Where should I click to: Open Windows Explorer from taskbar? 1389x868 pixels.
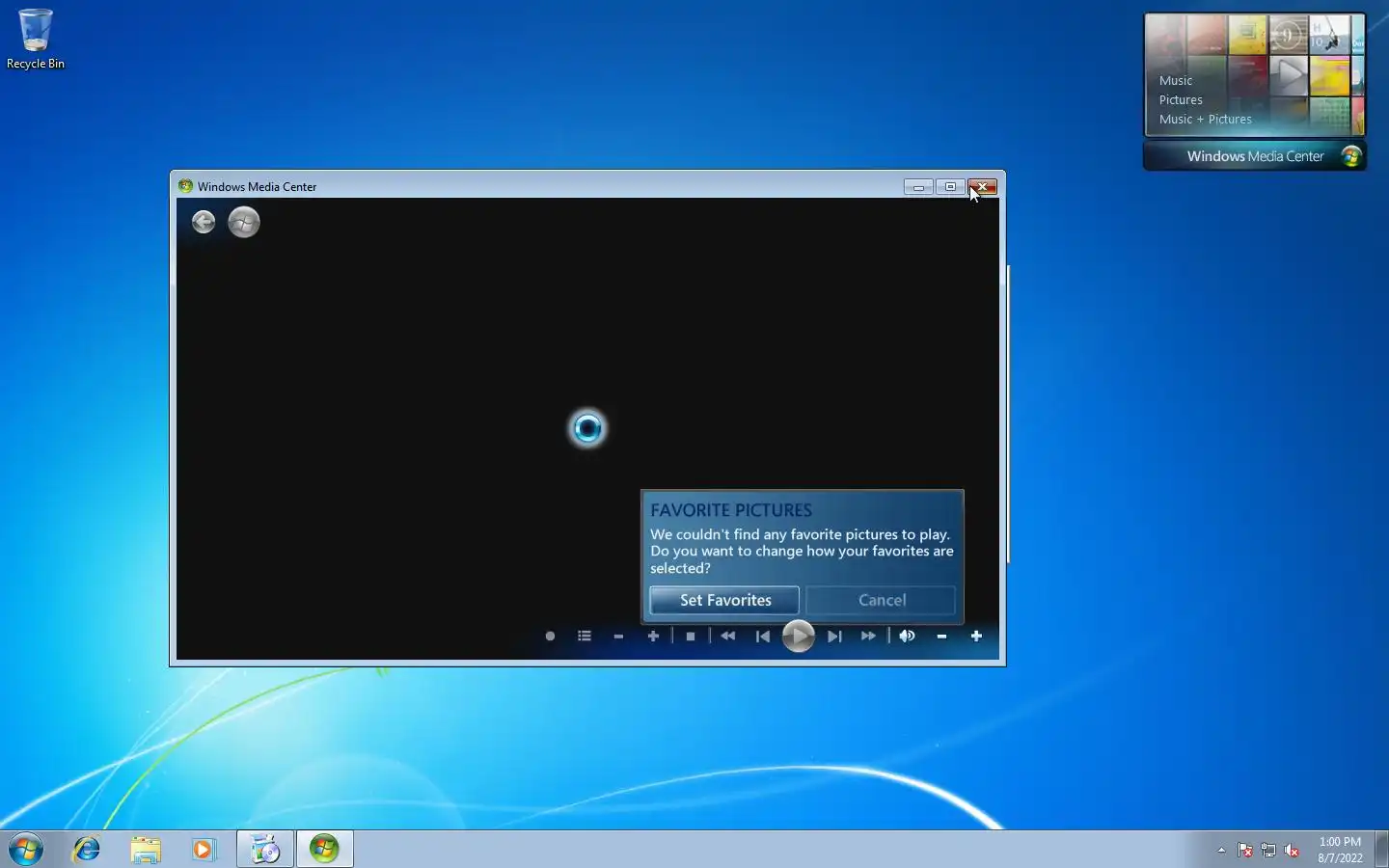[146, 849]
